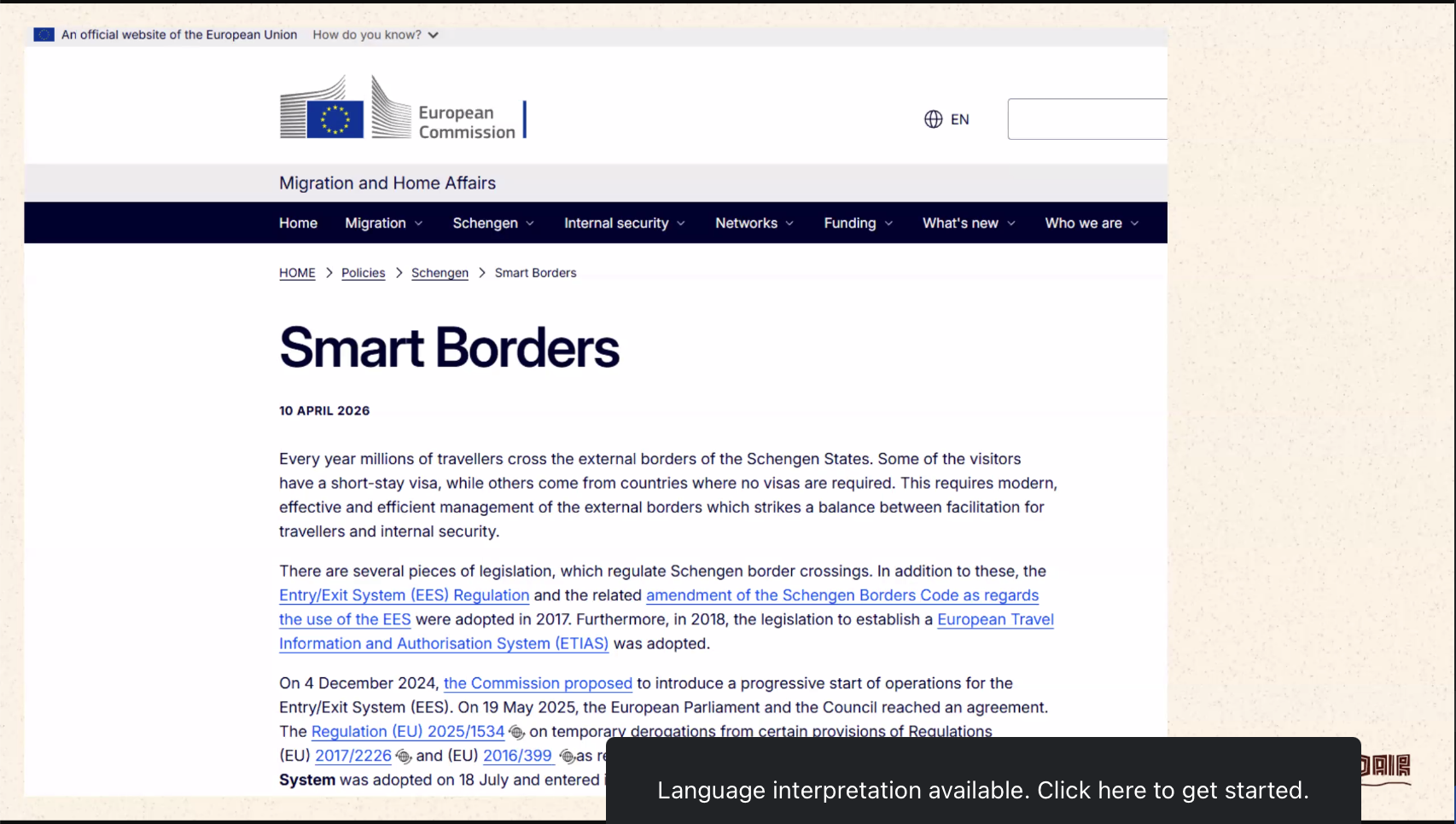The height and width of the screenshot is (824, 1456).
Task: Expand the Who we are menu
Action: [1092, 223]
